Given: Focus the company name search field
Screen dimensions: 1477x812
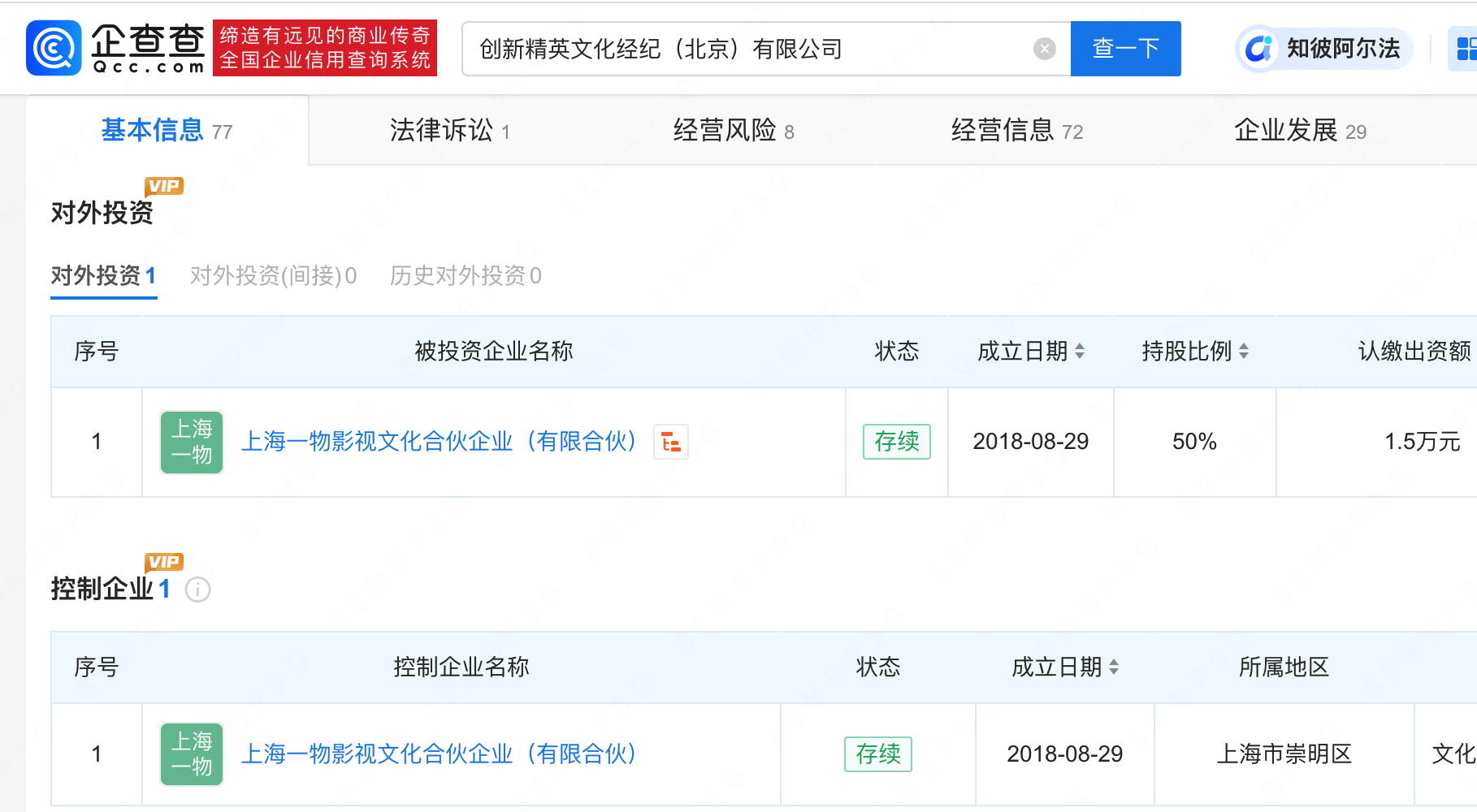Looking at the screenshot, I should point(751,49).
